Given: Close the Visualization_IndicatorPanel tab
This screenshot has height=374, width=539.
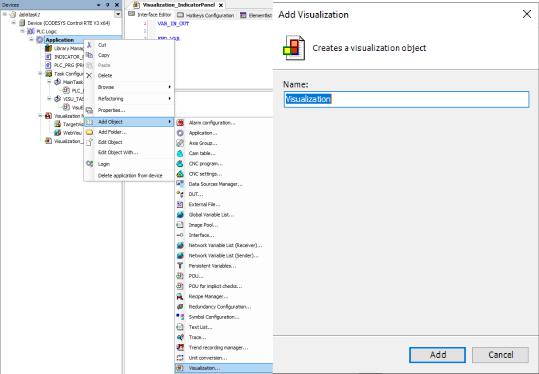Looking at the screenshot, I should click(x=221, y=5).
